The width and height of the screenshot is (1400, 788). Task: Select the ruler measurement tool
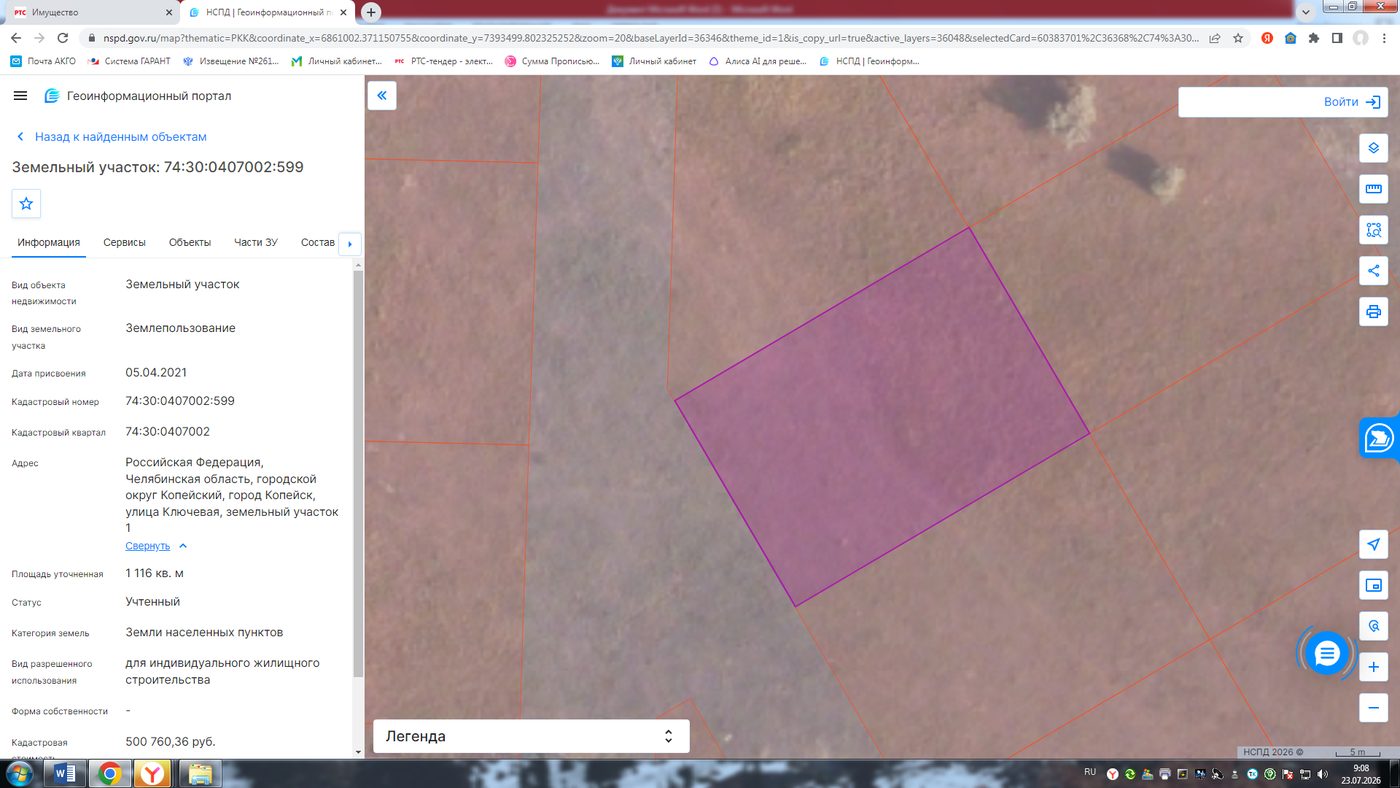(x=1374, y=189)
